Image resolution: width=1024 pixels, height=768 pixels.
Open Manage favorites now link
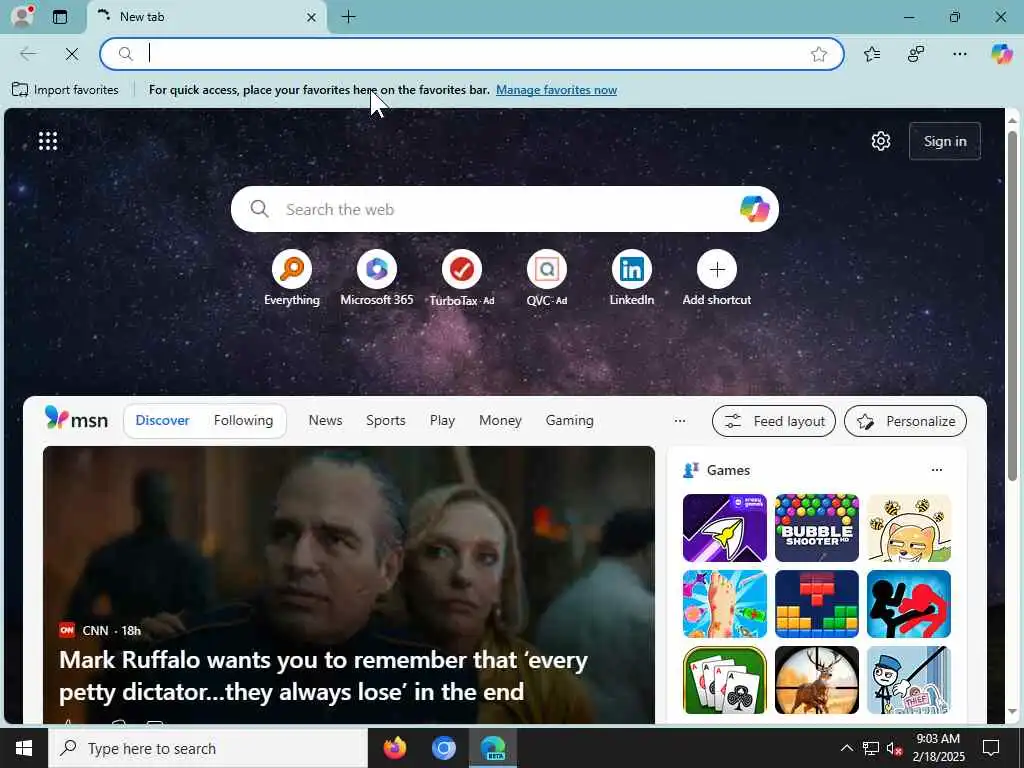[556, 89]
